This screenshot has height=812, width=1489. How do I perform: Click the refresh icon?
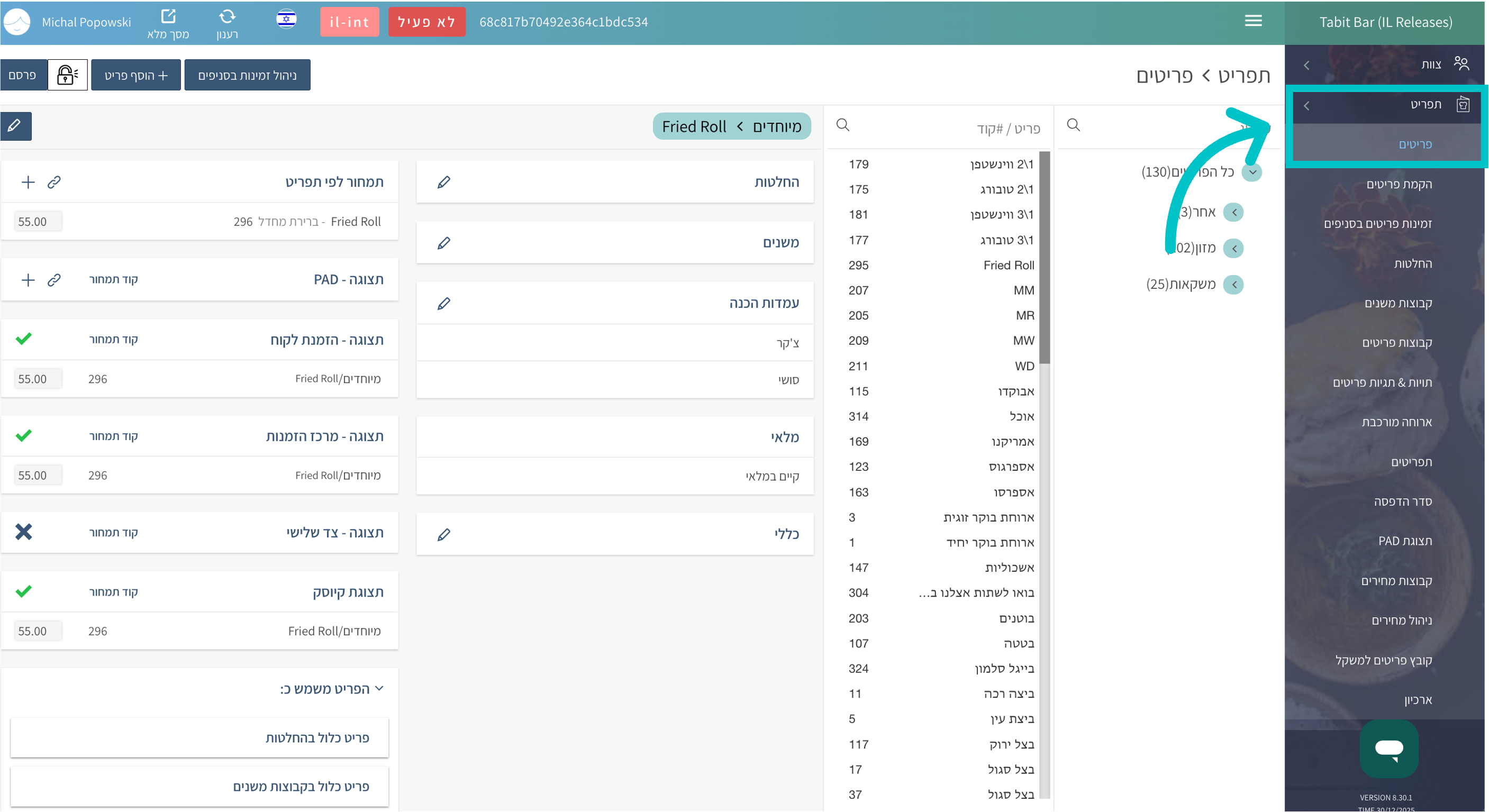[227, 15]
